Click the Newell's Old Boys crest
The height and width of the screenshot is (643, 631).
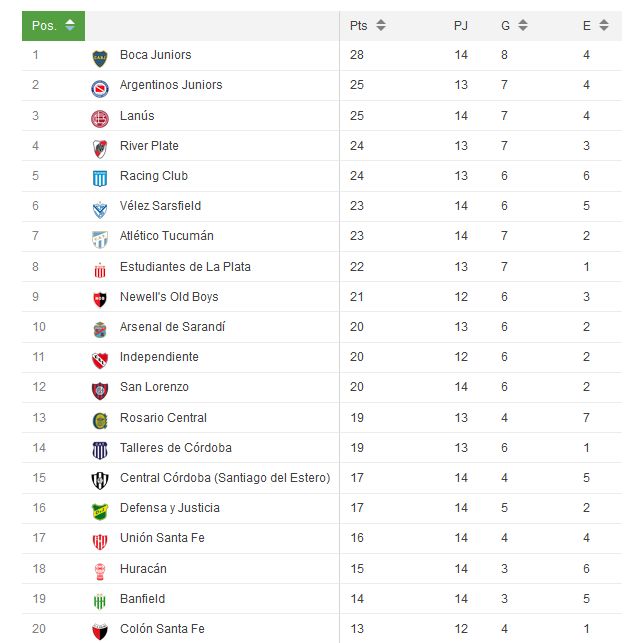pos(100,300)
